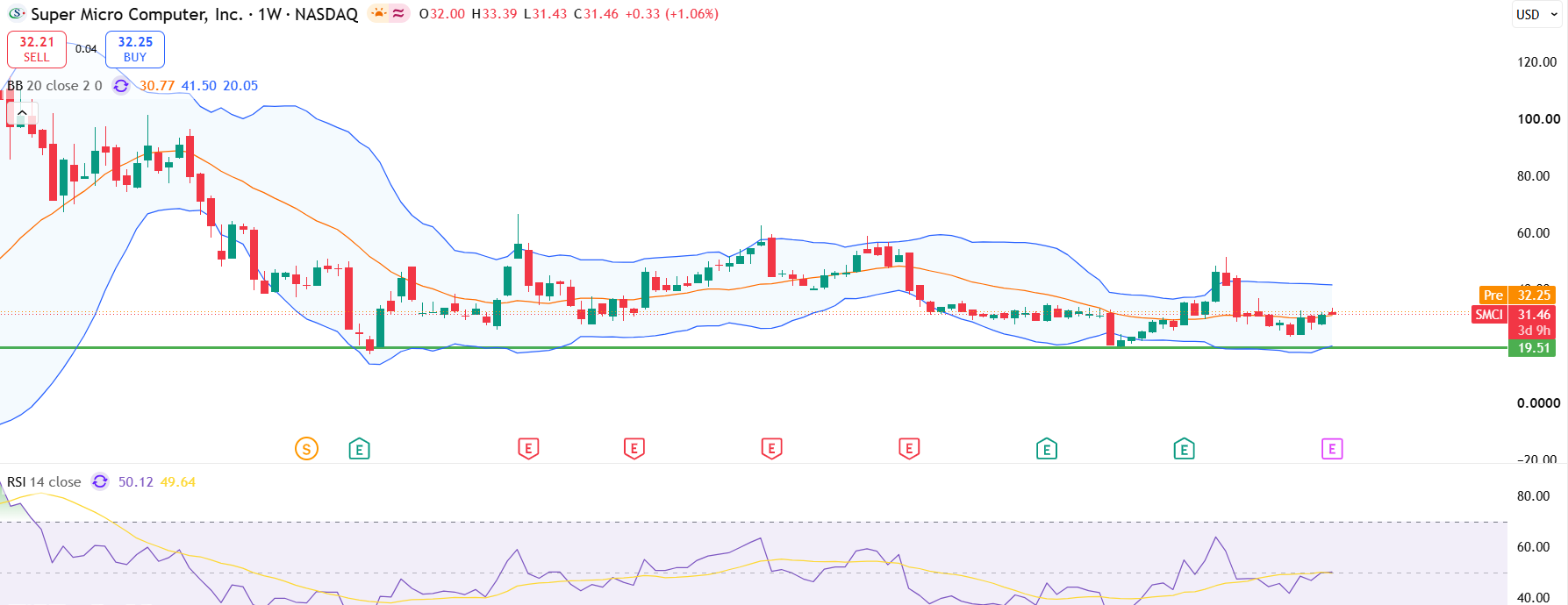The image size is (1568, 605).
Task: Click the purple E upcoming earnings marker
Action: pyautogui.click(x=1332, y=449)
